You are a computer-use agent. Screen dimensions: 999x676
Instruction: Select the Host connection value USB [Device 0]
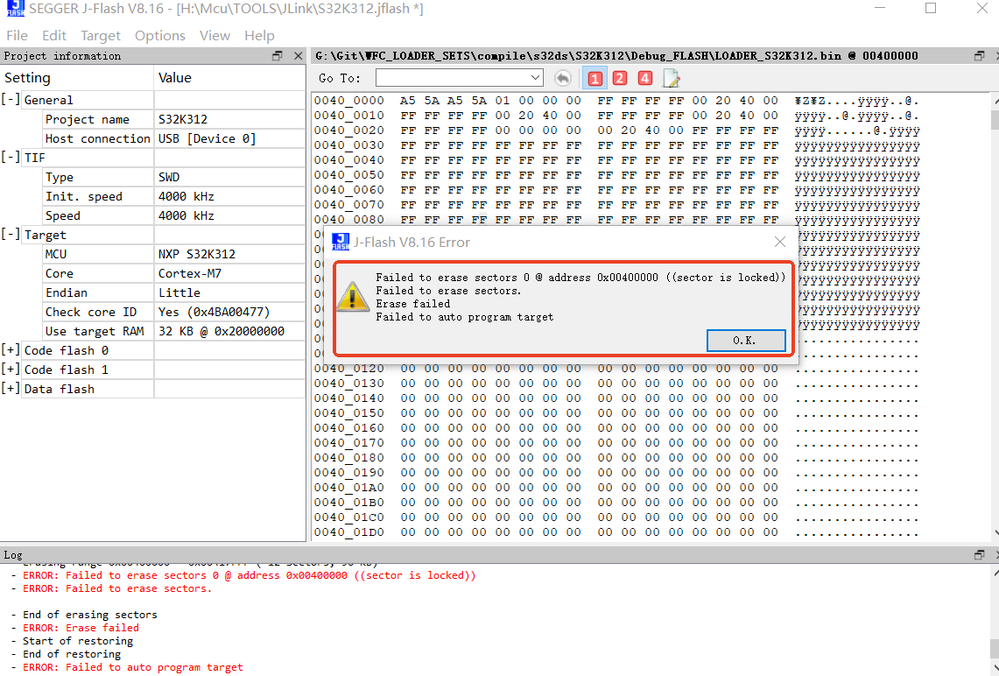tap(207, 138)
